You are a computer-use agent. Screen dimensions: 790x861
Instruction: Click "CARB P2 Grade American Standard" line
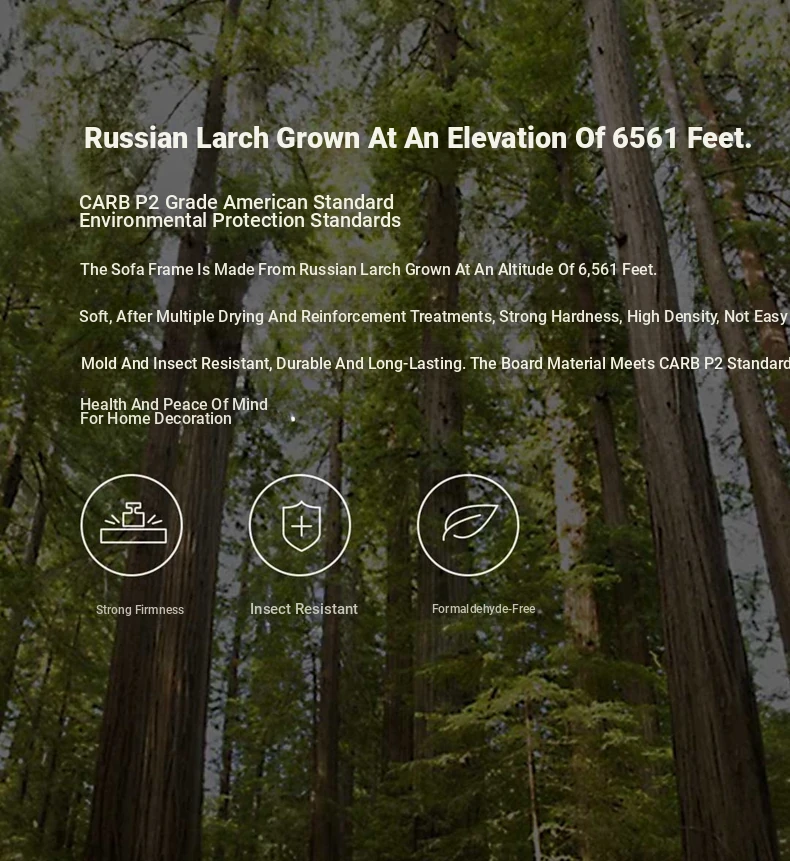pos(237,202)
